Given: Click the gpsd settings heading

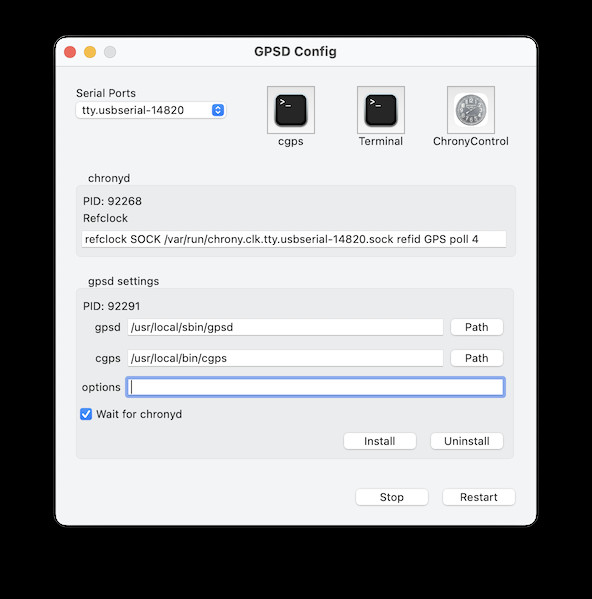Looking at the screenshot, I should pos(123,281).
